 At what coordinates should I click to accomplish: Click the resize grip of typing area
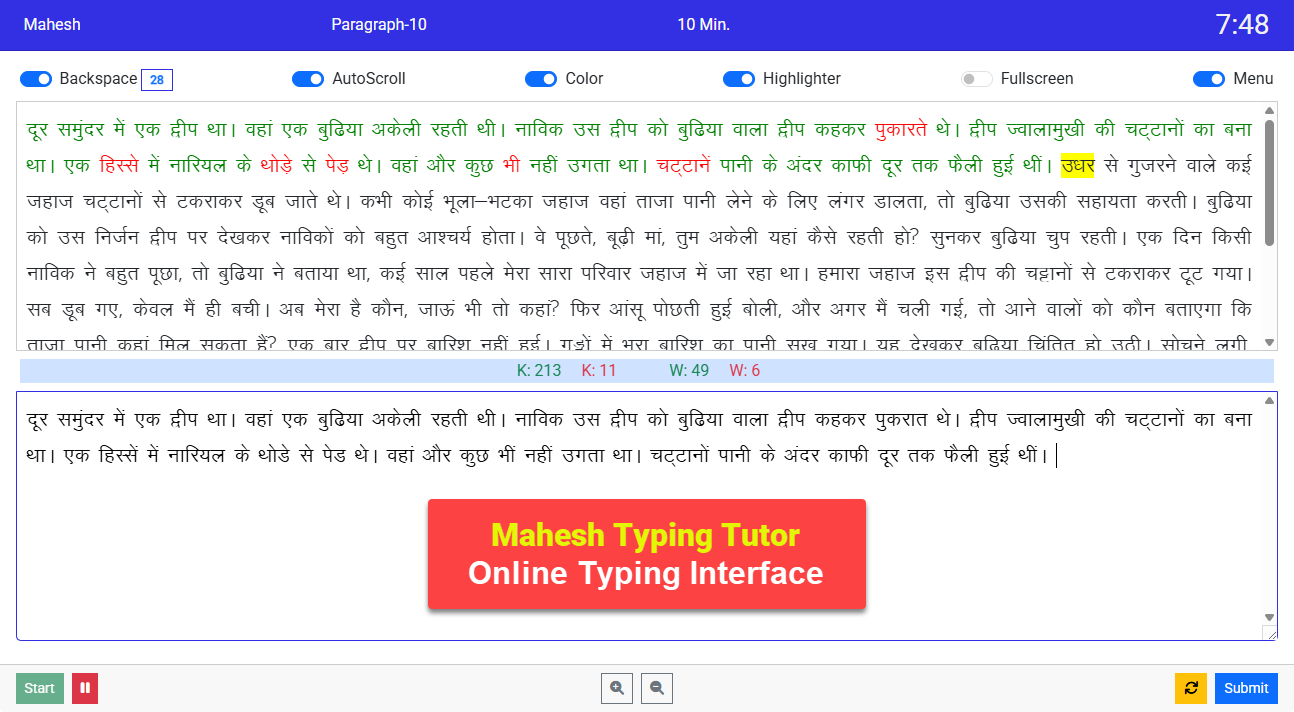[x=1270, y=633]
